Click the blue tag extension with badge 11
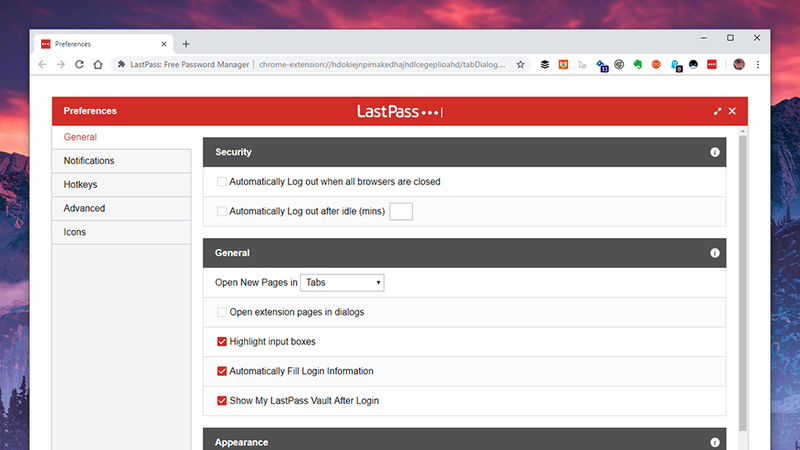Image resolution: width=800 pixels, height=450 pixels. tap(602, 66)
